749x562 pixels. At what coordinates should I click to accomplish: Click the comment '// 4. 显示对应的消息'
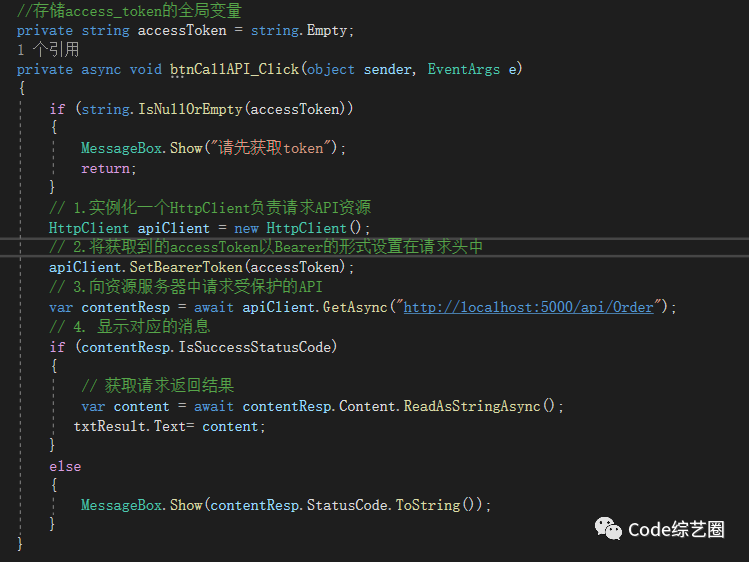(129, 327)
